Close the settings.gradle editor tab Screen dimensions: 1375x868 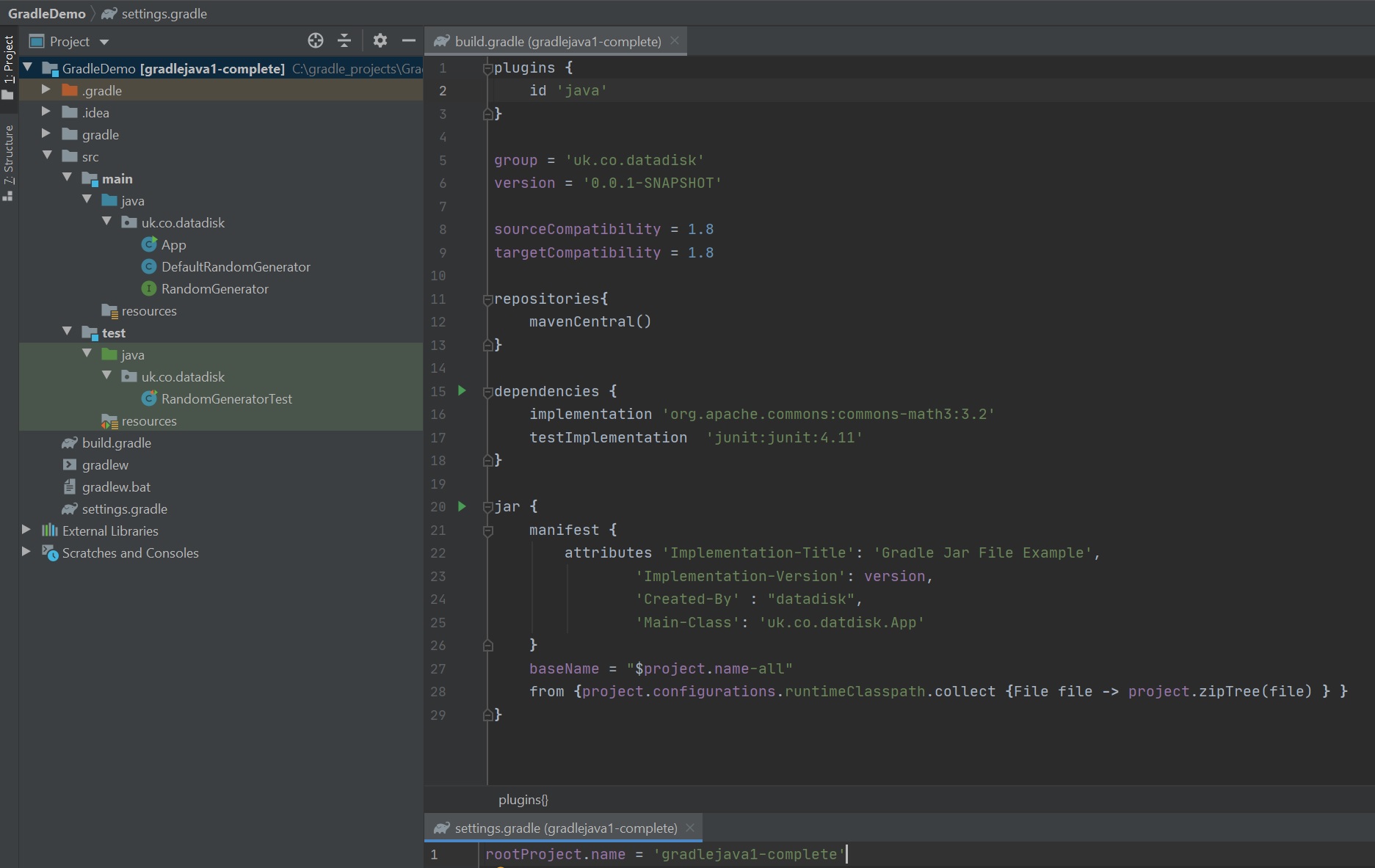tap(690, 828)
